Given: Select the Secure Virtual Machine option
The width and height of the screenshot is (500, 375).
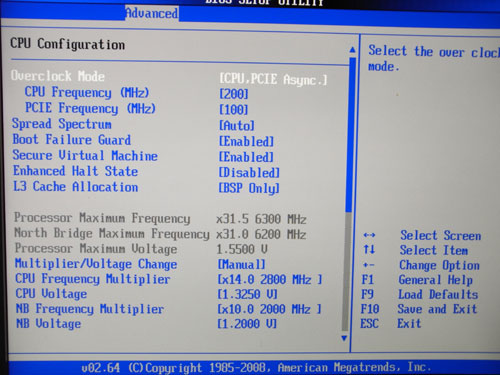Looking at the screenshot, I should 85,155.
